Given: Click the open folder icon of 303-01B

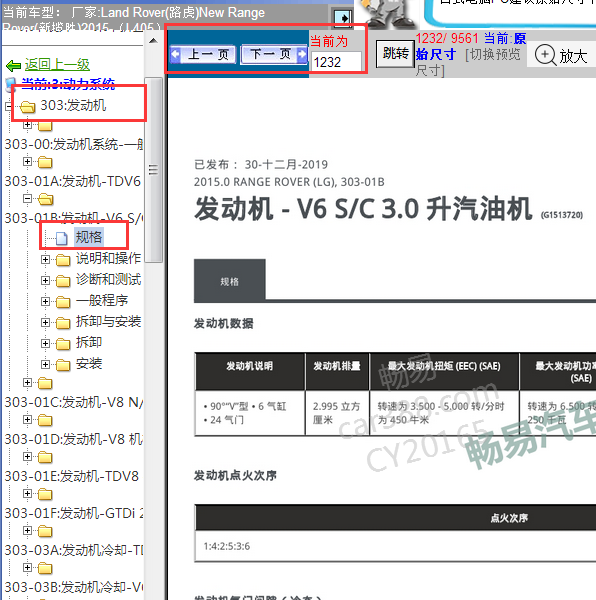Looking at the screenshot, I should [46, 199].
